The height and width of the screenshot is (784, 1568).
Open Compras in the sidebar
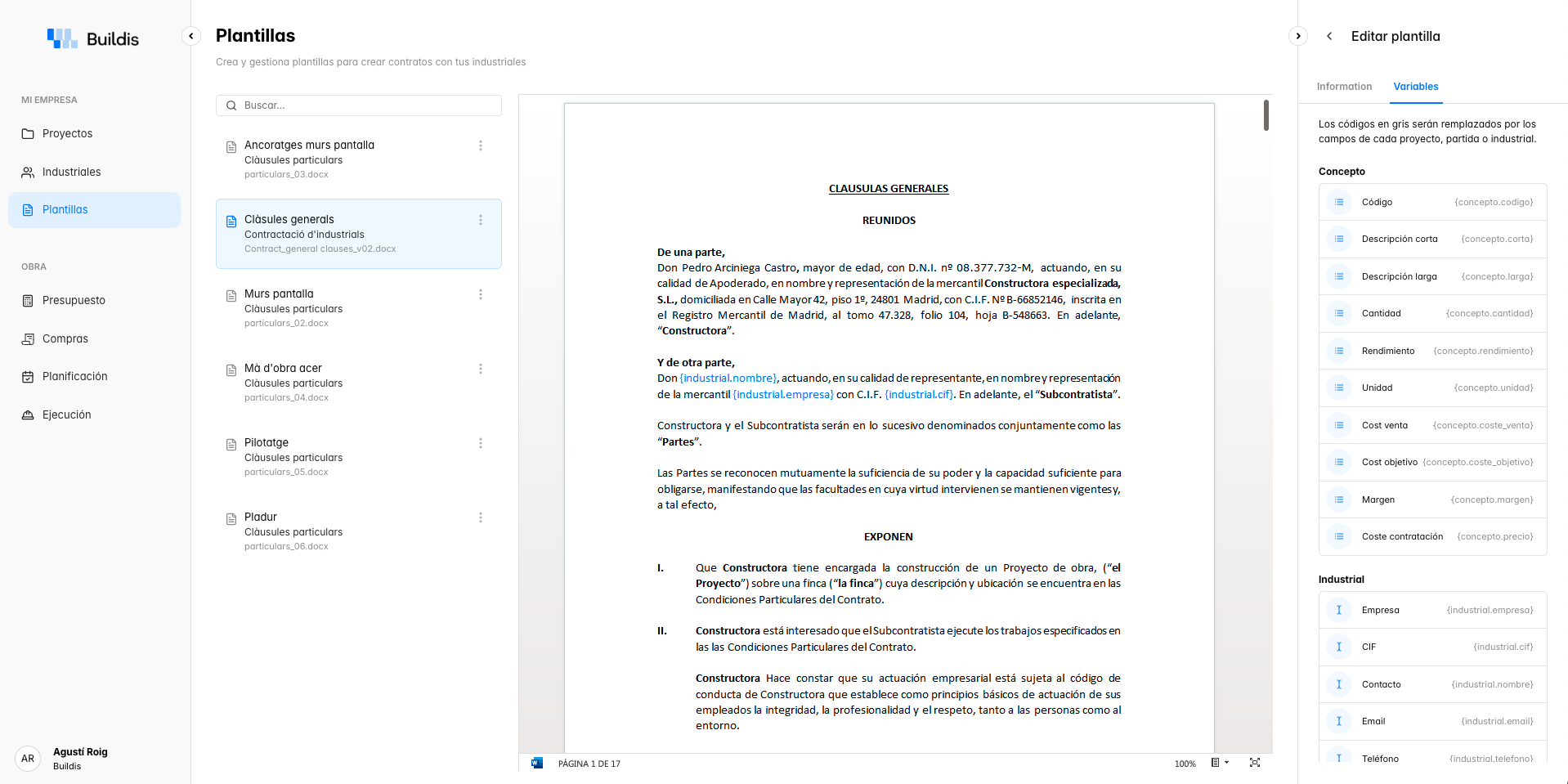[94, 338]
